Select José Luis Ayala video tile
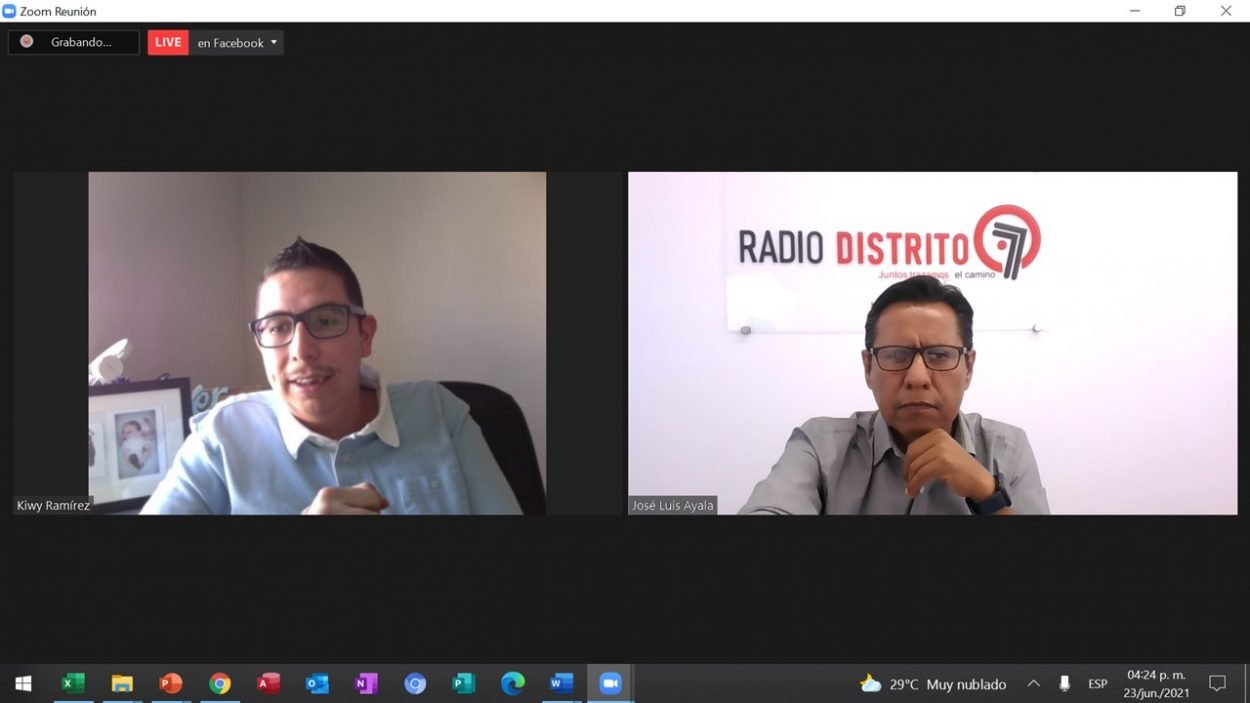This screenshot has height=703, width=1250. tap(932, 343)
